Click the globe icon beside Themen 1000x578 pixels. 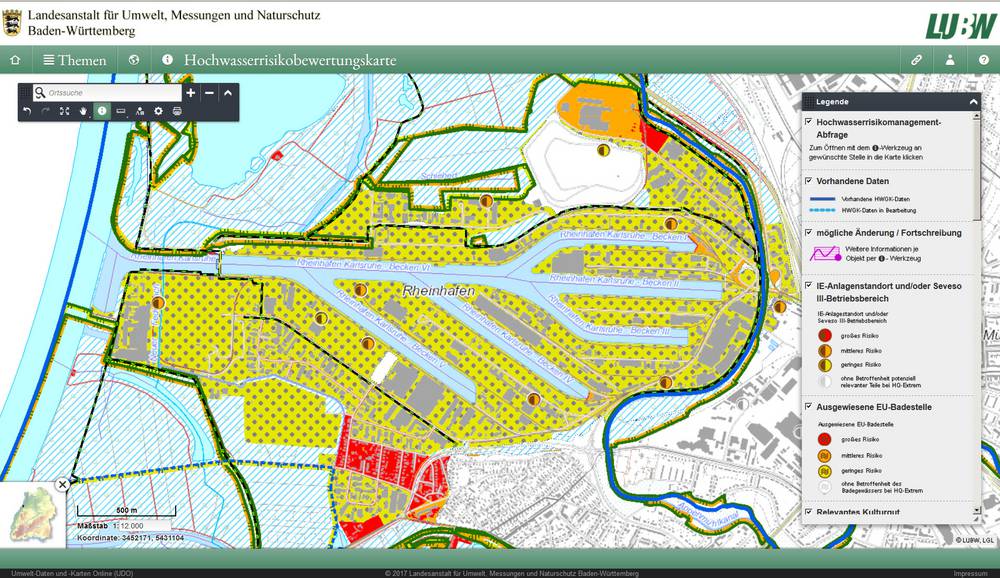pyautogui.click(x=135, y=60)
